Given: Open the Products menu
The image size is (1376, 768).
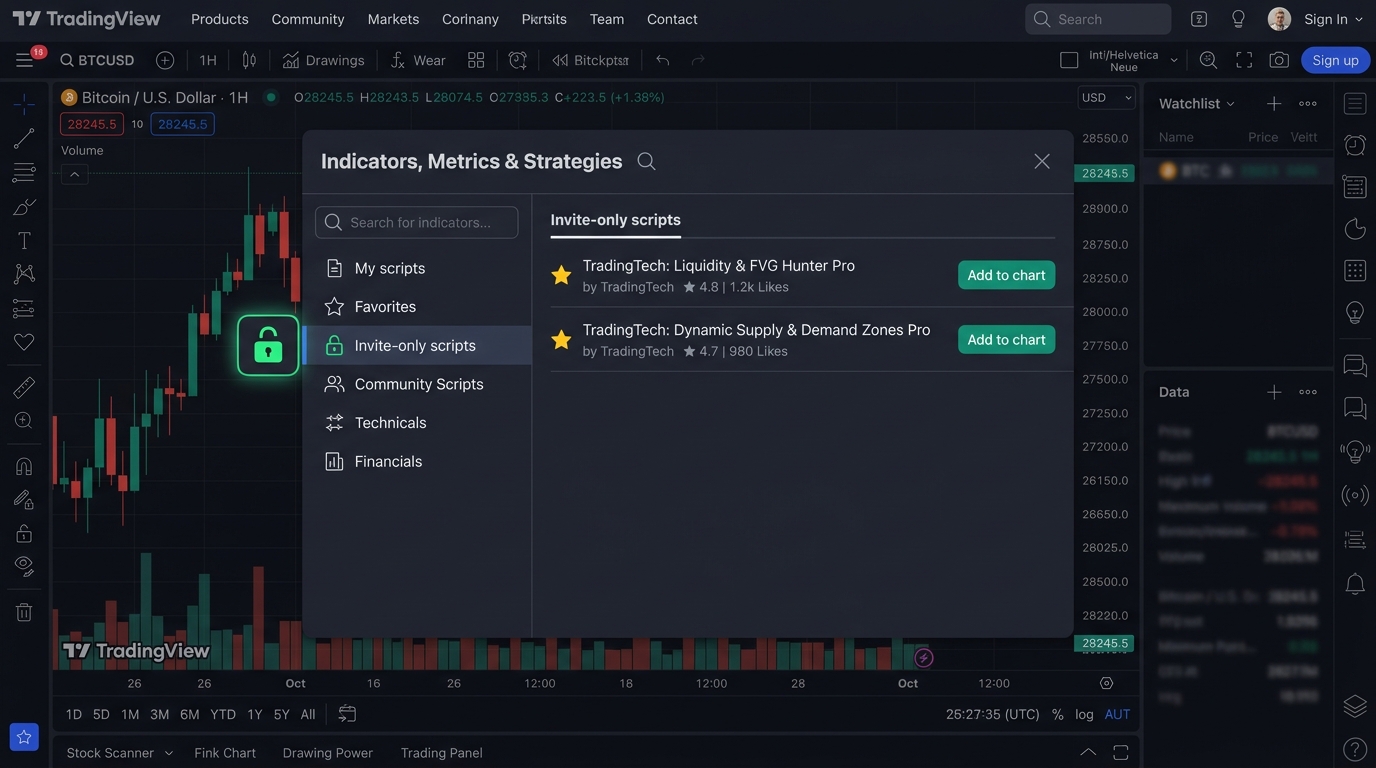Looking at the screenshot, I should coord(220,19).
